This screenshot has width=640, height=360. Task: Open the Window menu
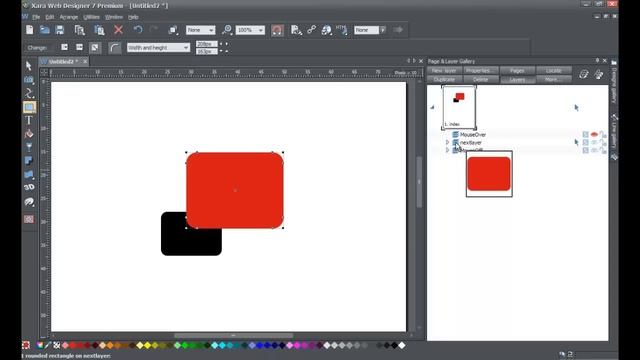pyautogui.click(x=114, y=17)
